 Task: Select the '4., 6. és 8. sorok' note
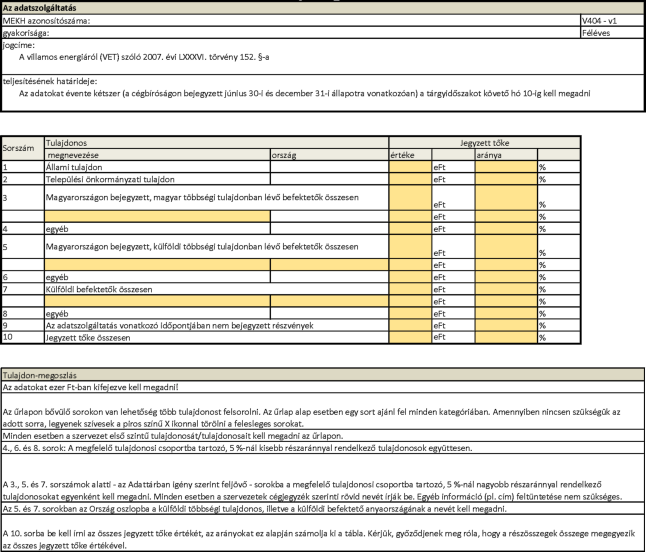(x=322, y=448)
